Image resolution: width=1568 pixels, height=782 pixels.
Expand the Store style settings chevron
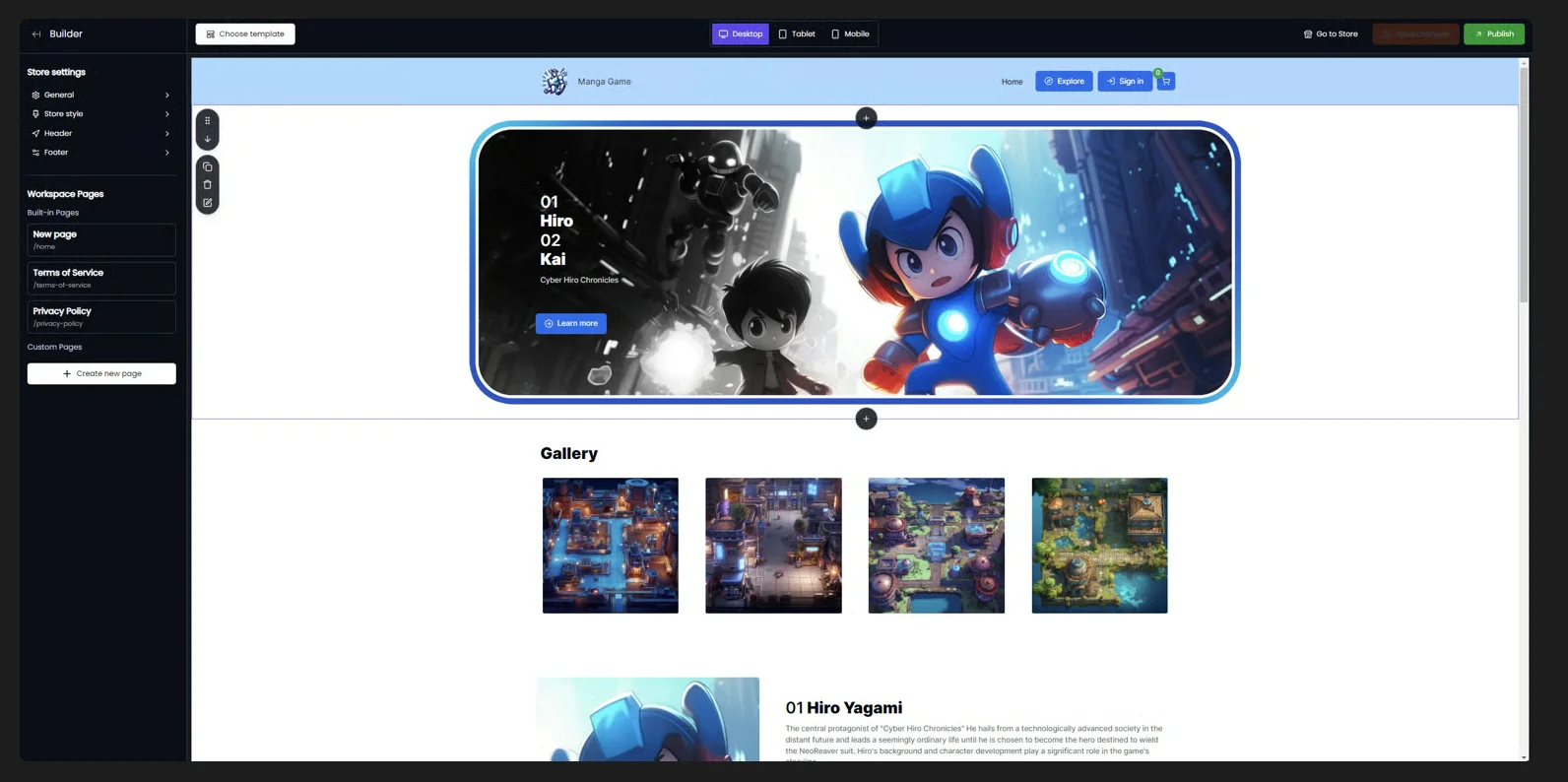coord(167,114)
